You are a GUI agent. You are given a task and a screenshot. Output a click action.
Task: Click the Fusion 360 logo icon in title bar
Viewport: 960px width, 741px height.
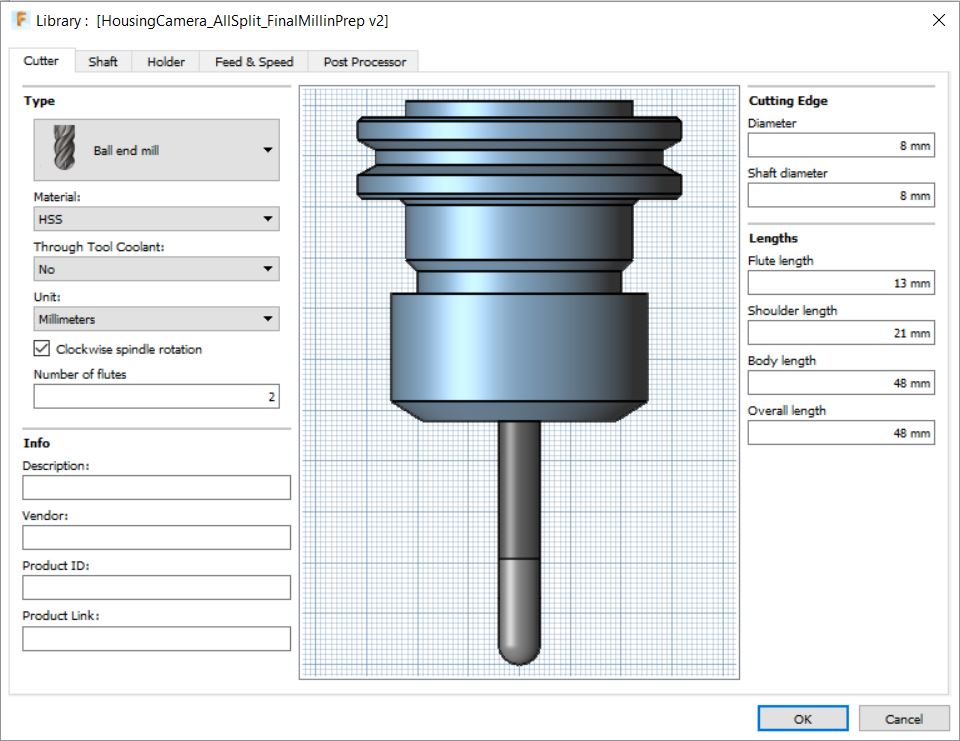21,20
